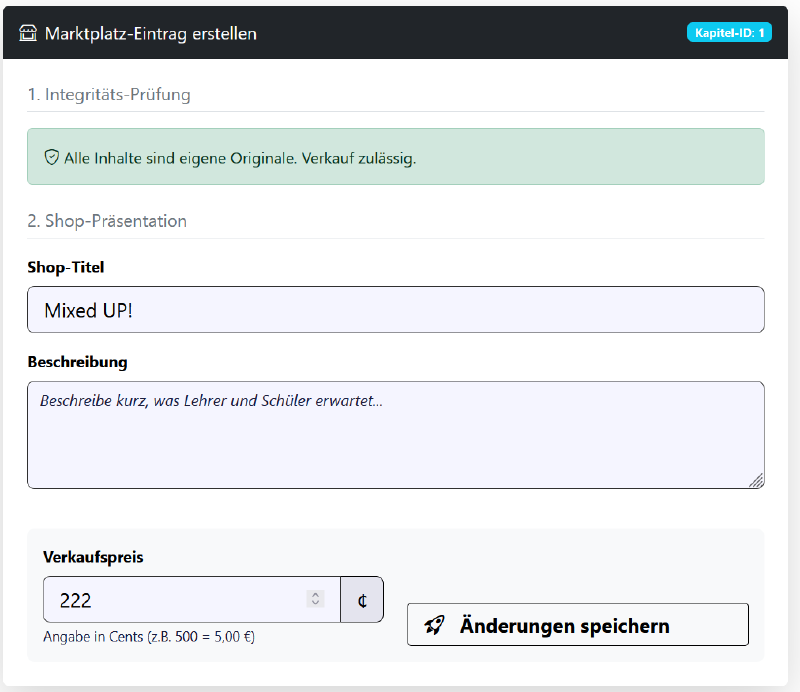
Task: Click into the Beschreibung textarea
Action: pyautogui.click(x=395, y=435)
